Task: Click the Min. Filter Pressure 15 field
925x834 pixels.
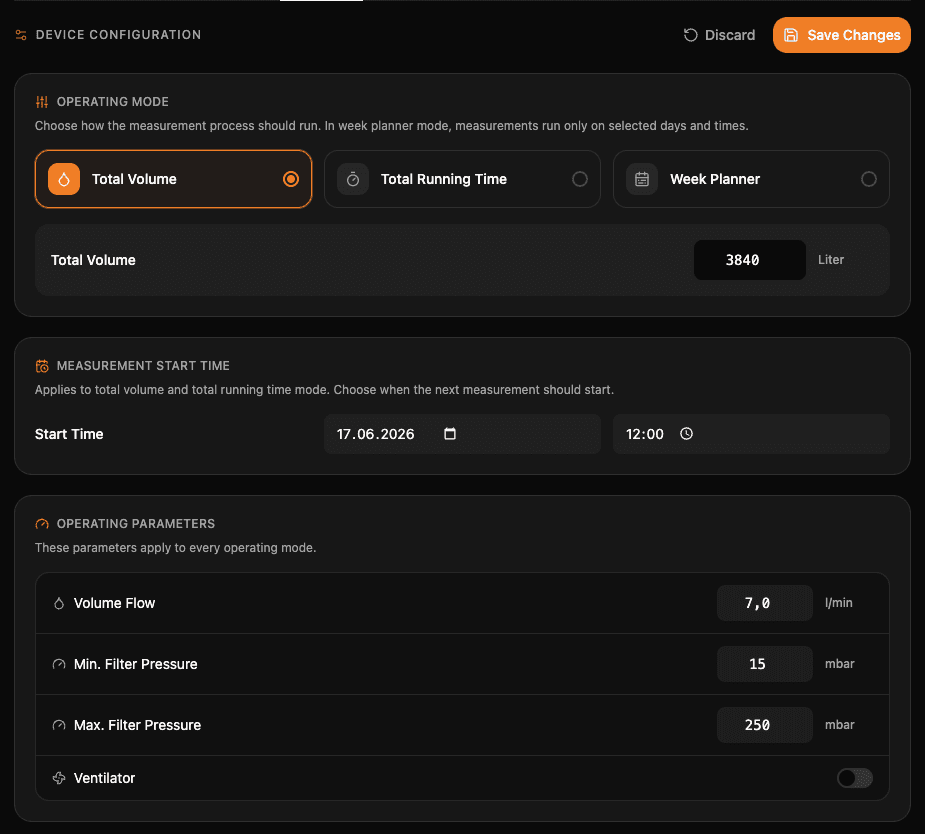Action: click(x=765, y=664)
